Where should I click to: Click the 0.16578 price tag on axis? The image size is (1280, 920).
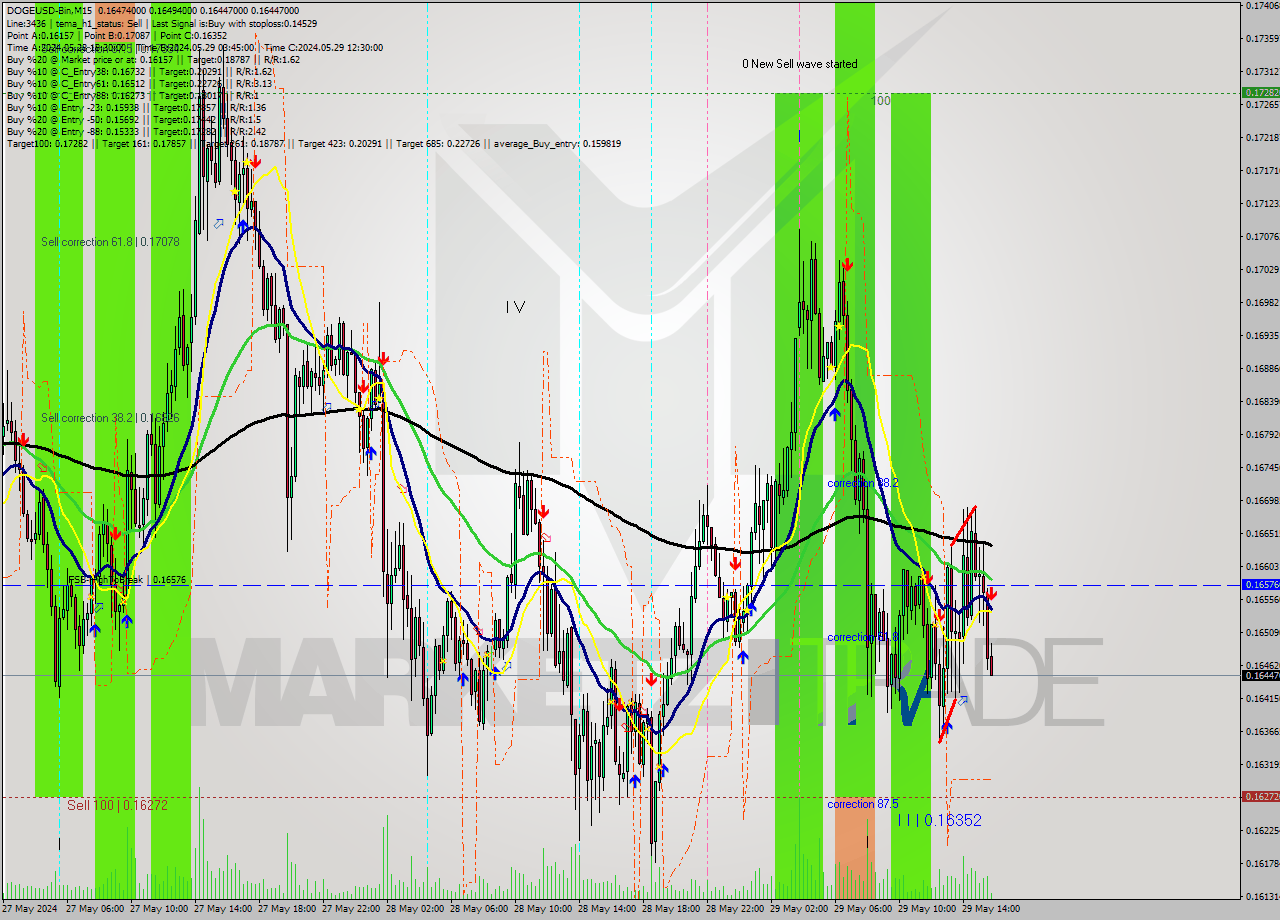[x=1259, y=584]
